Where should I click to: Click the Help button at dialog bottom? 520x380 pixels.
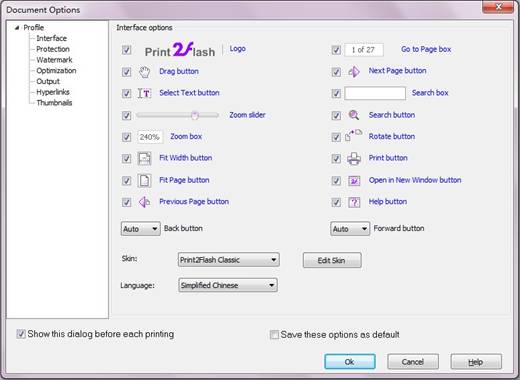coord(476,362)
